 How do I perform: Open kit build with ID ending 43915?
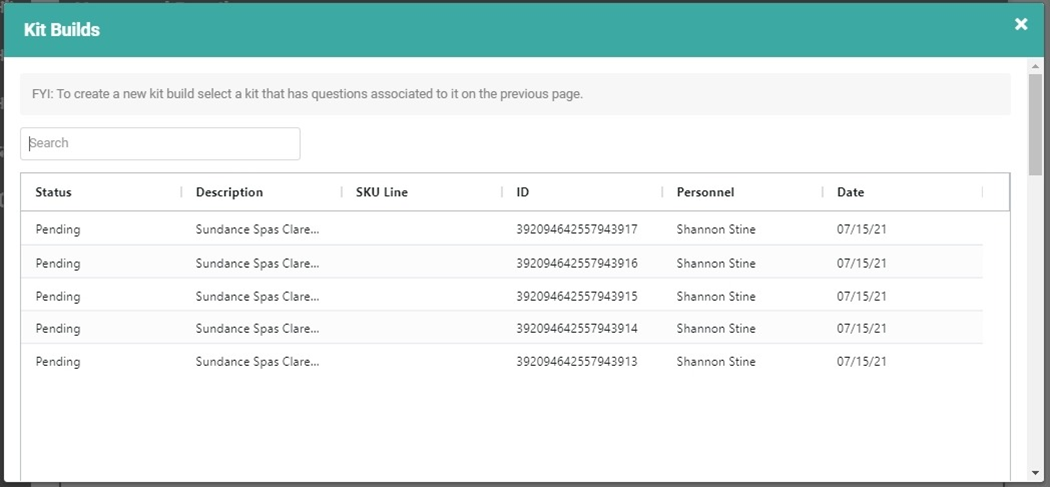pos(576,296)
